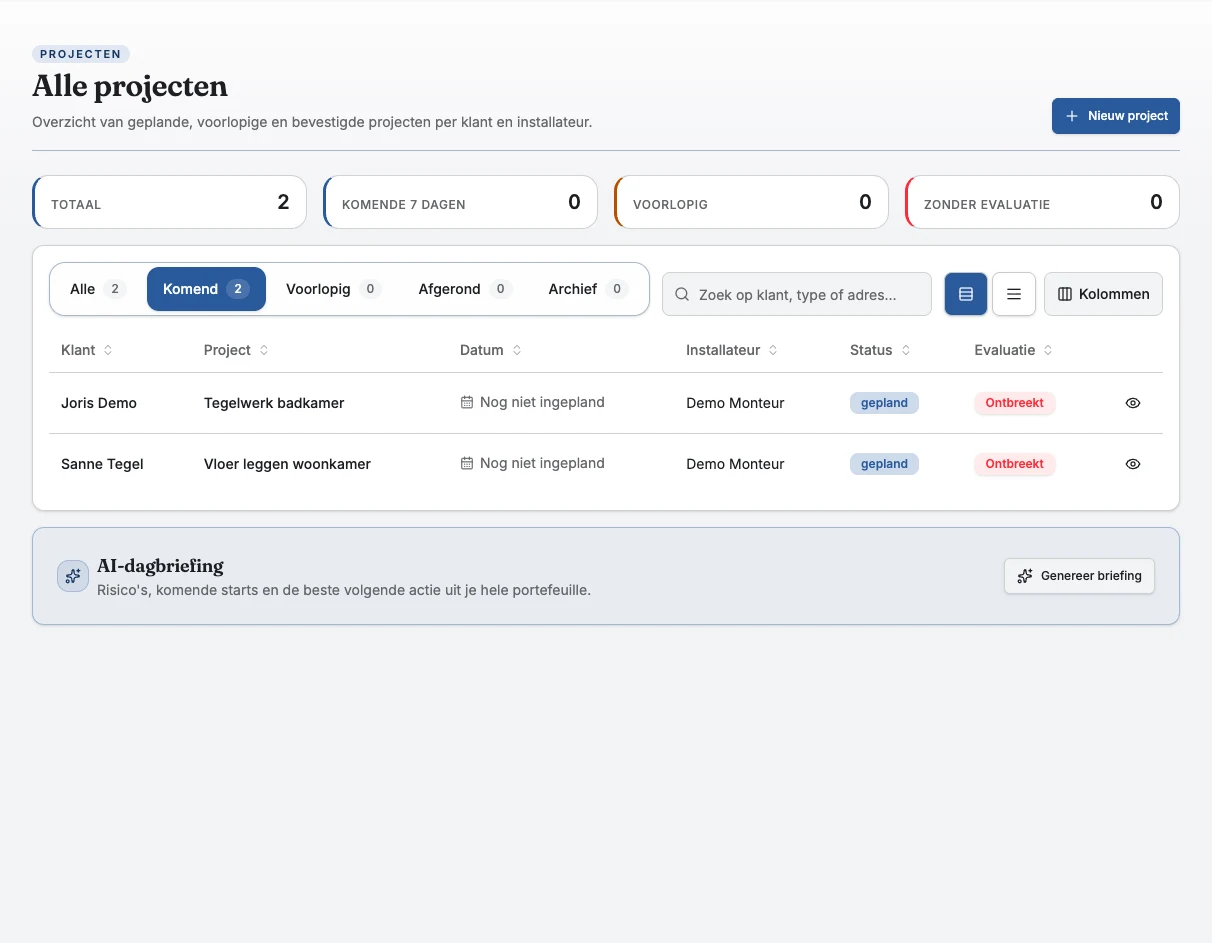Sort by the Datum column
The image size is (1212, 943).
click(491, 350)
